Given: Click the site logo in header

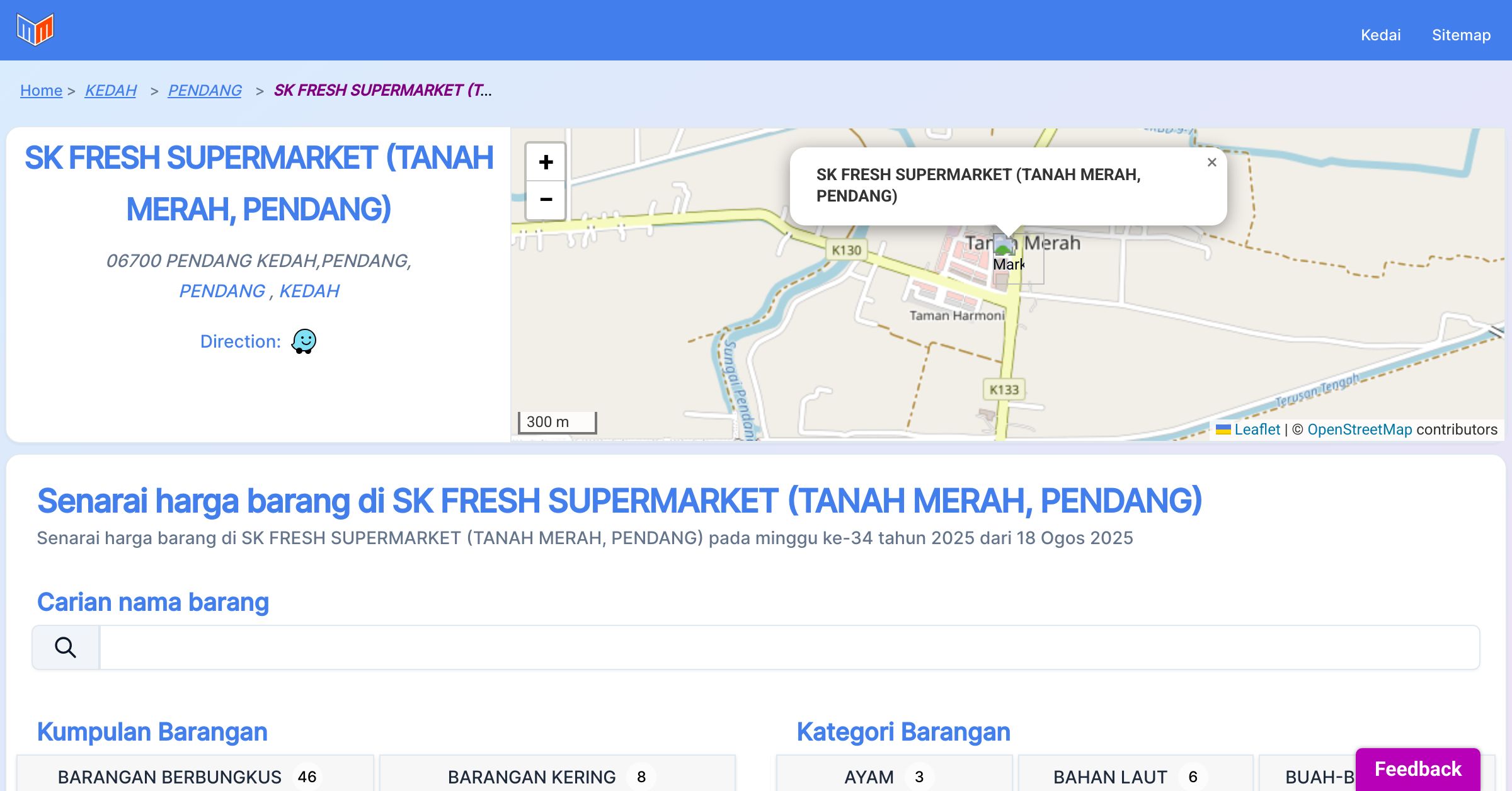Looking at the screenshot, I should (35, 30).
